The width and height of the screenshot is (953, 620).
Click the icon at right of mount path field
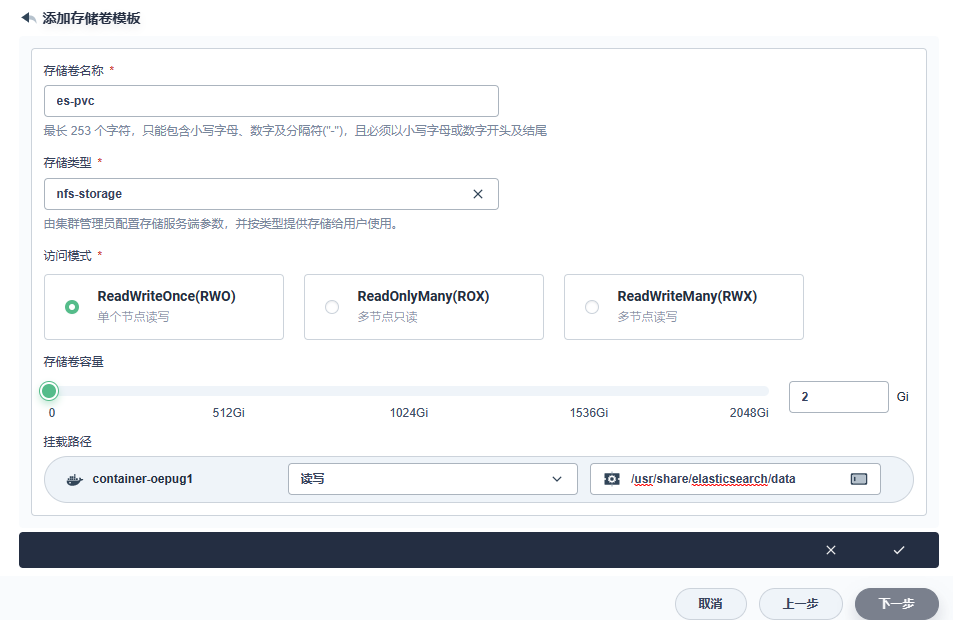[x=858, y=479]
